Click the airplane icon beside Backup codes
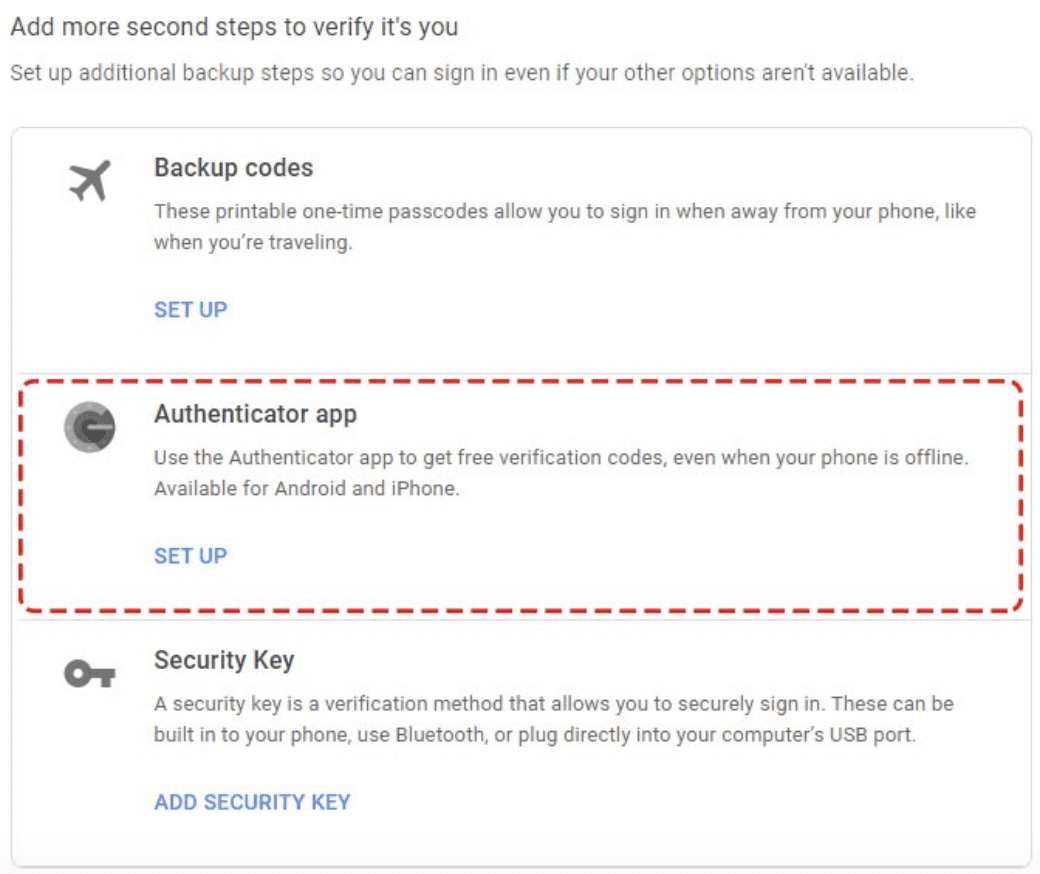The image size is (1040, 874). [x=90, y=182]
